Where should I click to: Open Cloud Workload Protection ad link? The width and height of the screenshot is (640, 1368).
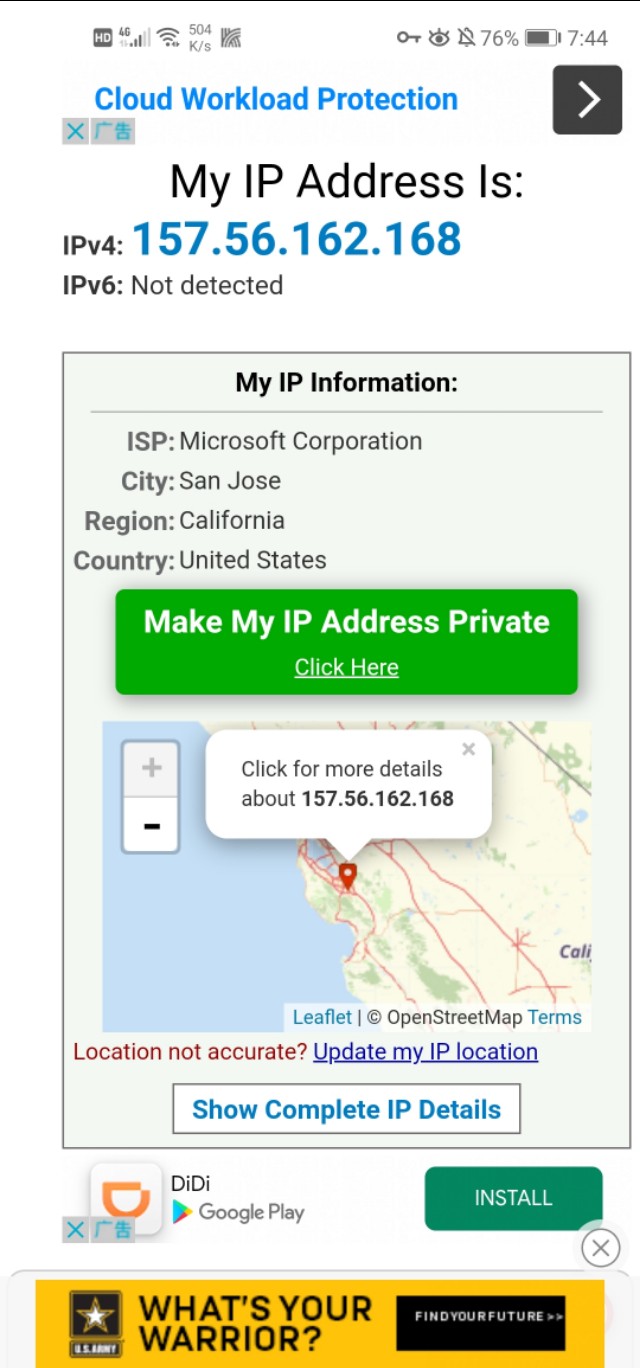click(276, 99)
